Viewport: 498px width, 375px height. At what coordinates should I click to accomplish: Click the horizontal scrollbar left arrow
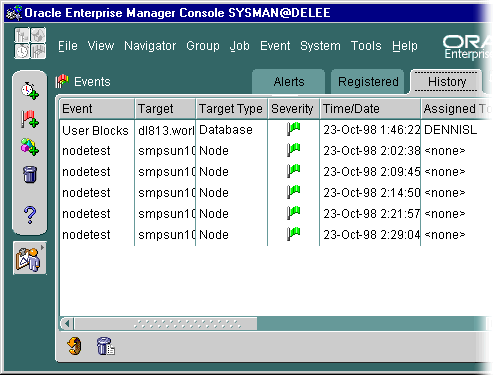tap(67, 323)
